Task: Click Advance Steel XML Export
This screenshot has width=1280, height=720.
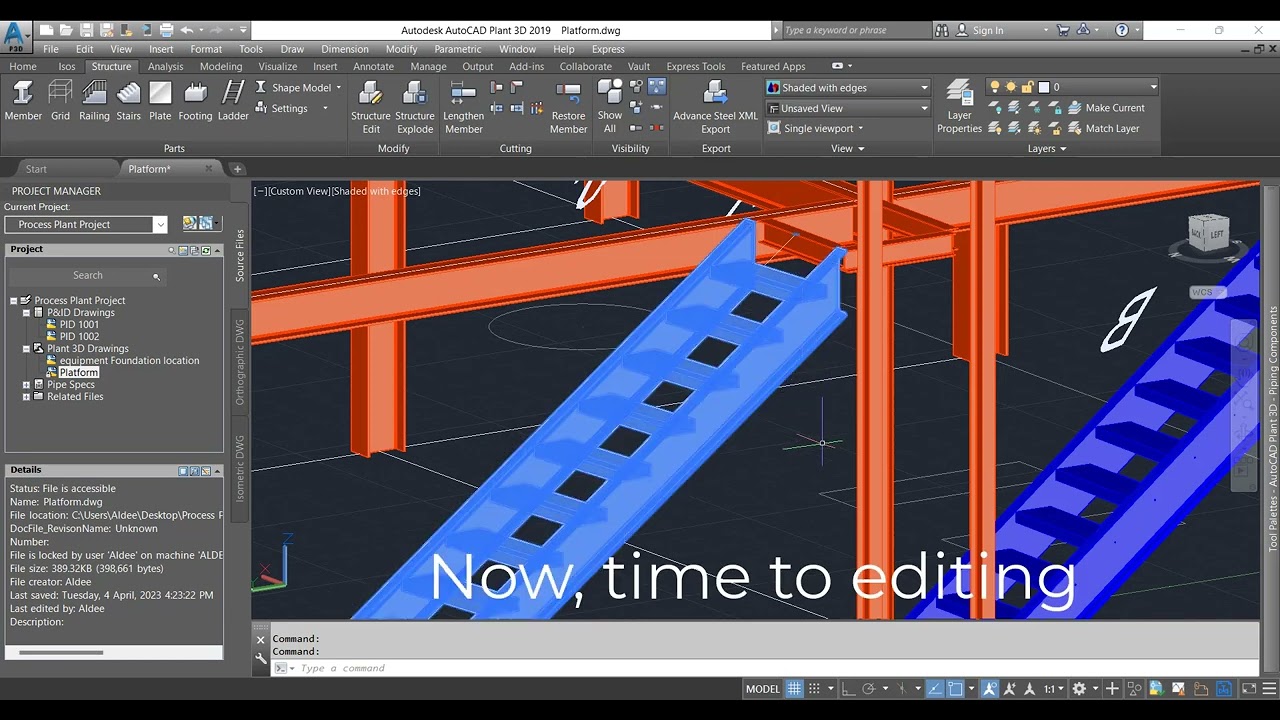Action: 715,107
